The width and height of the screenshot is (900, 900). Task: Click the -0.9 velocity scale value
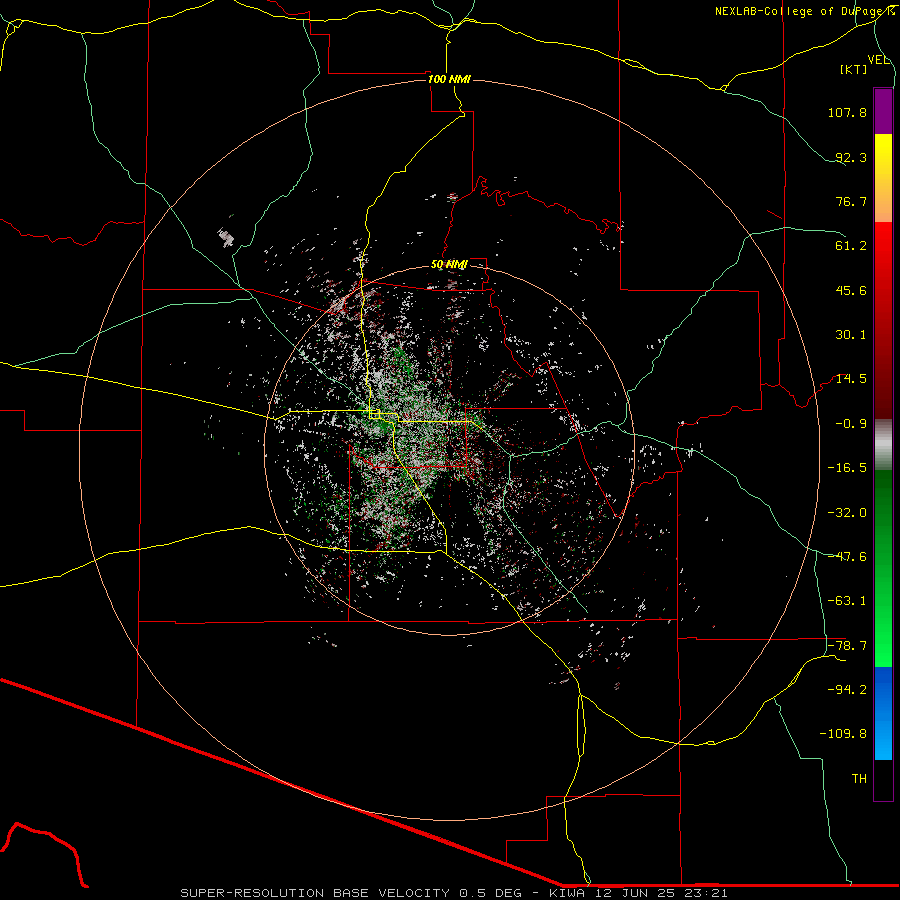851,424
